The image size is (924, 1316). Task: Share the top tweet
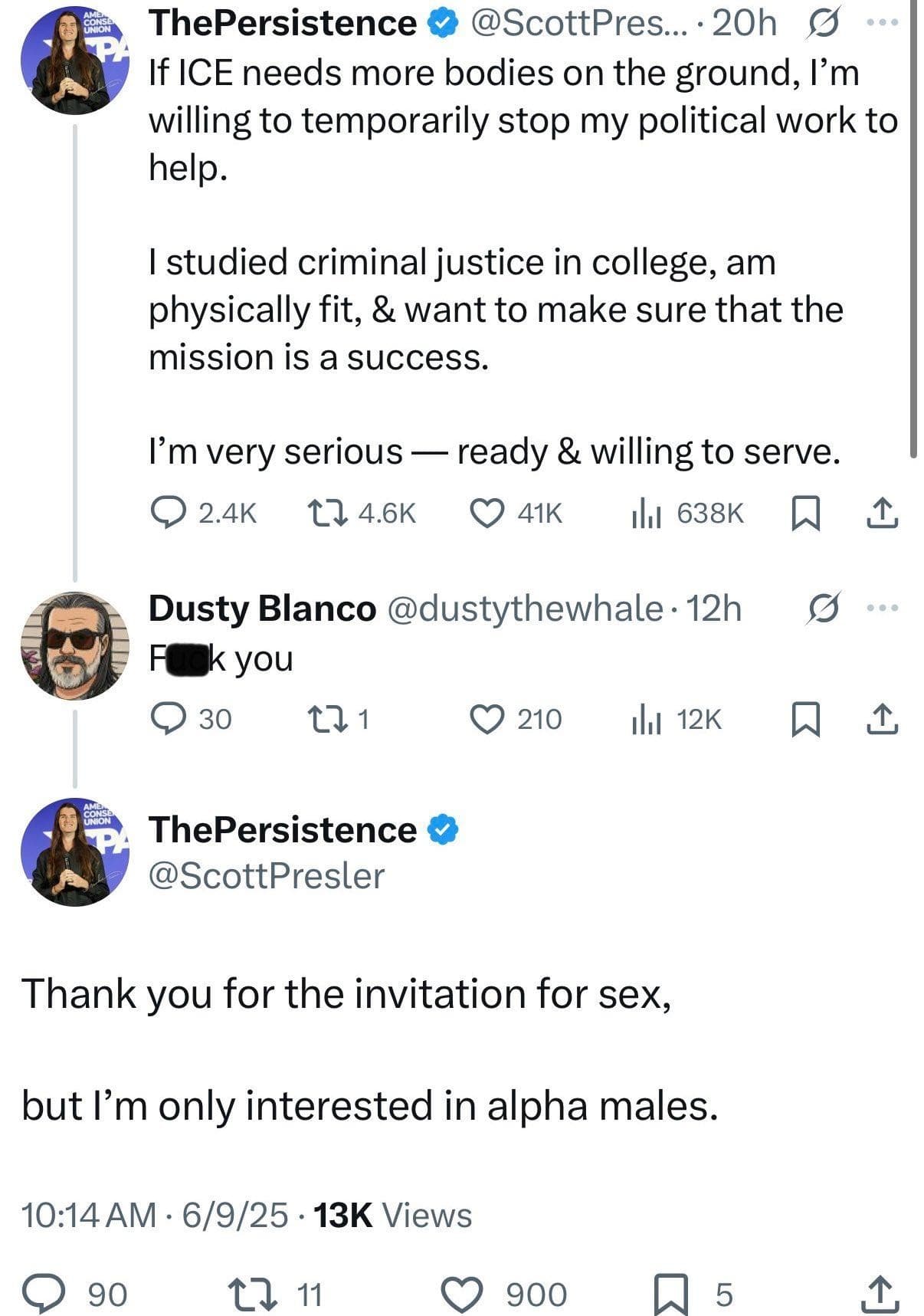tap(881, 513)
